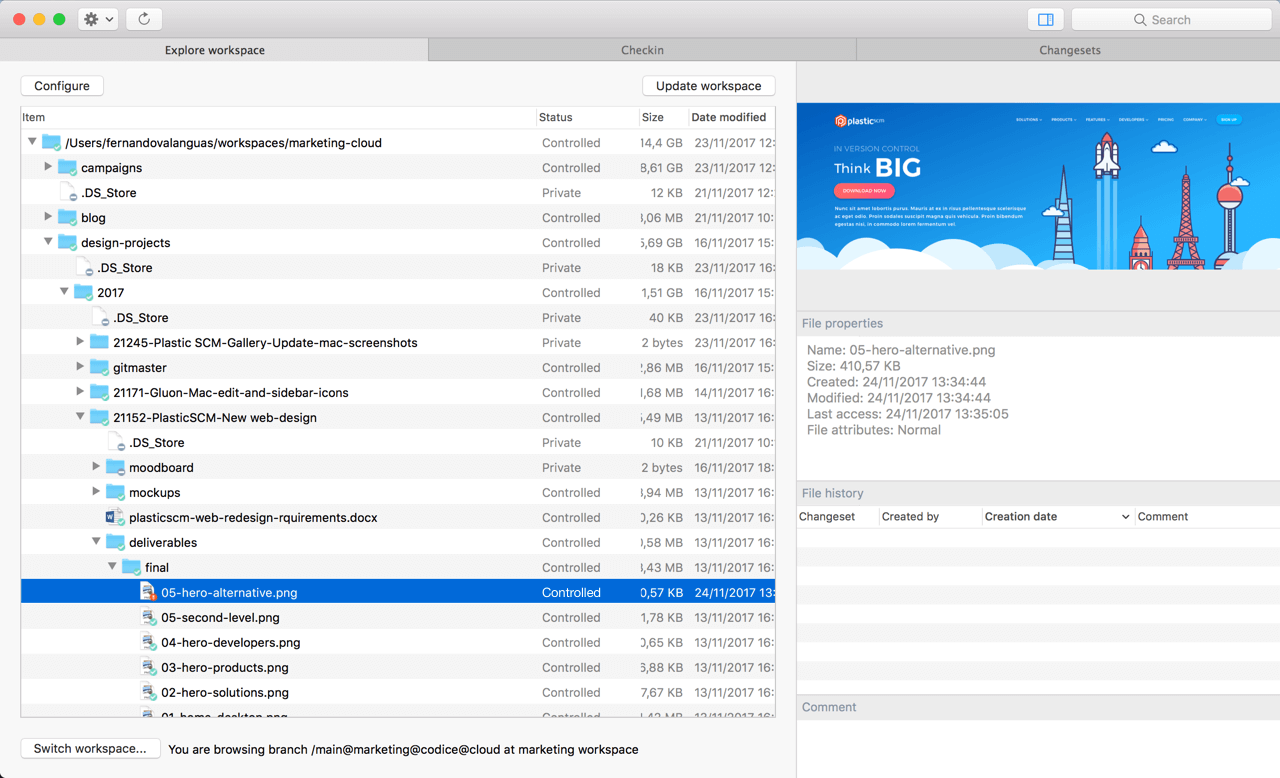1280x778 pixels.
Task: Click the final folder icon
Action: (x=131, y=567)
